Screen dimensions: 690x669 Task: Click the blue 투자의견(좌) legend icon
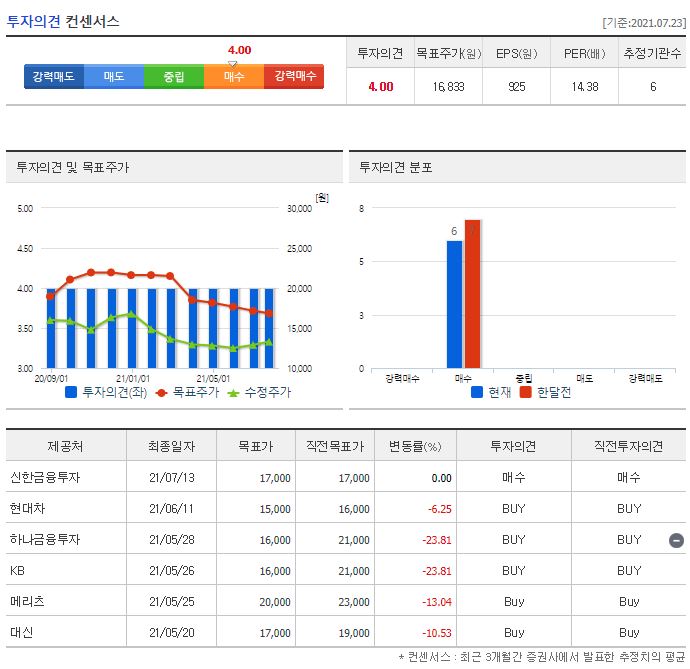[x=71, y=392]
